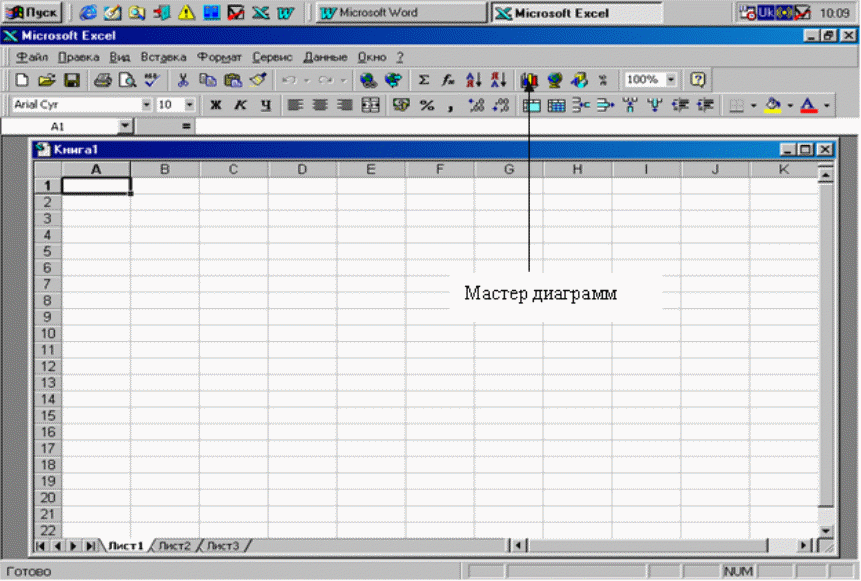861x581 pixels.
Task: Open the Файл menu
Action: pos(31,57)
